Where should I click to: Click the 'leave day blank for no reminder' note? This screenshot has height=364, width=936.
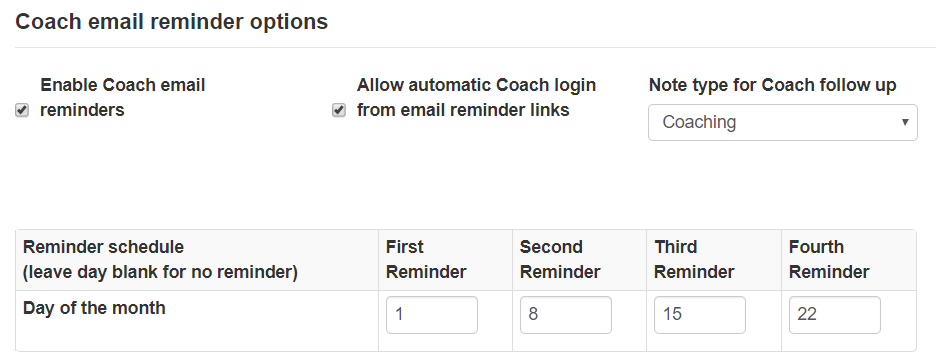pyautogui.click(x=160, y=272)
